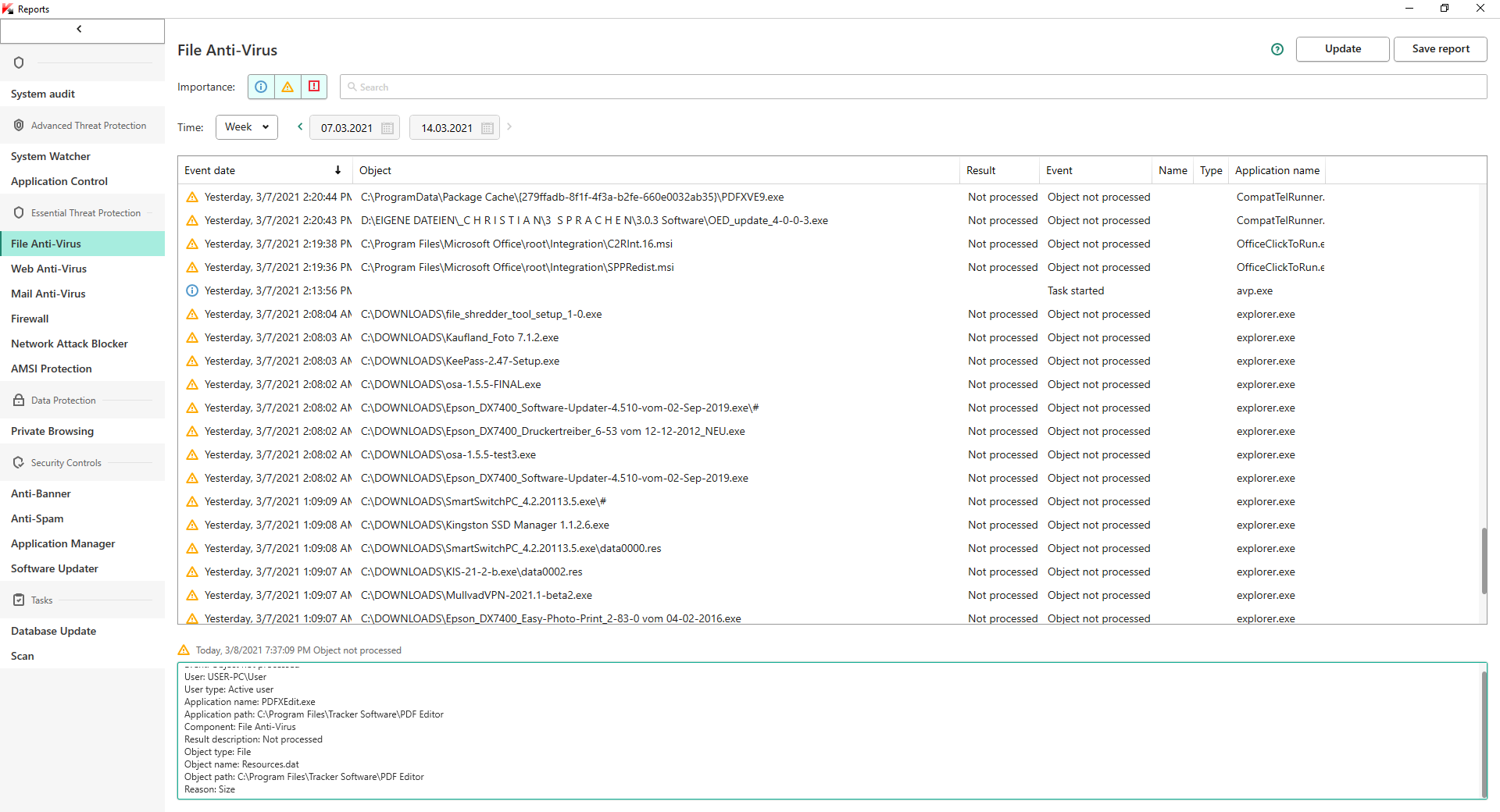Click into the Search field
Screen dimensions: 1500x812
[x=914, y=87]
